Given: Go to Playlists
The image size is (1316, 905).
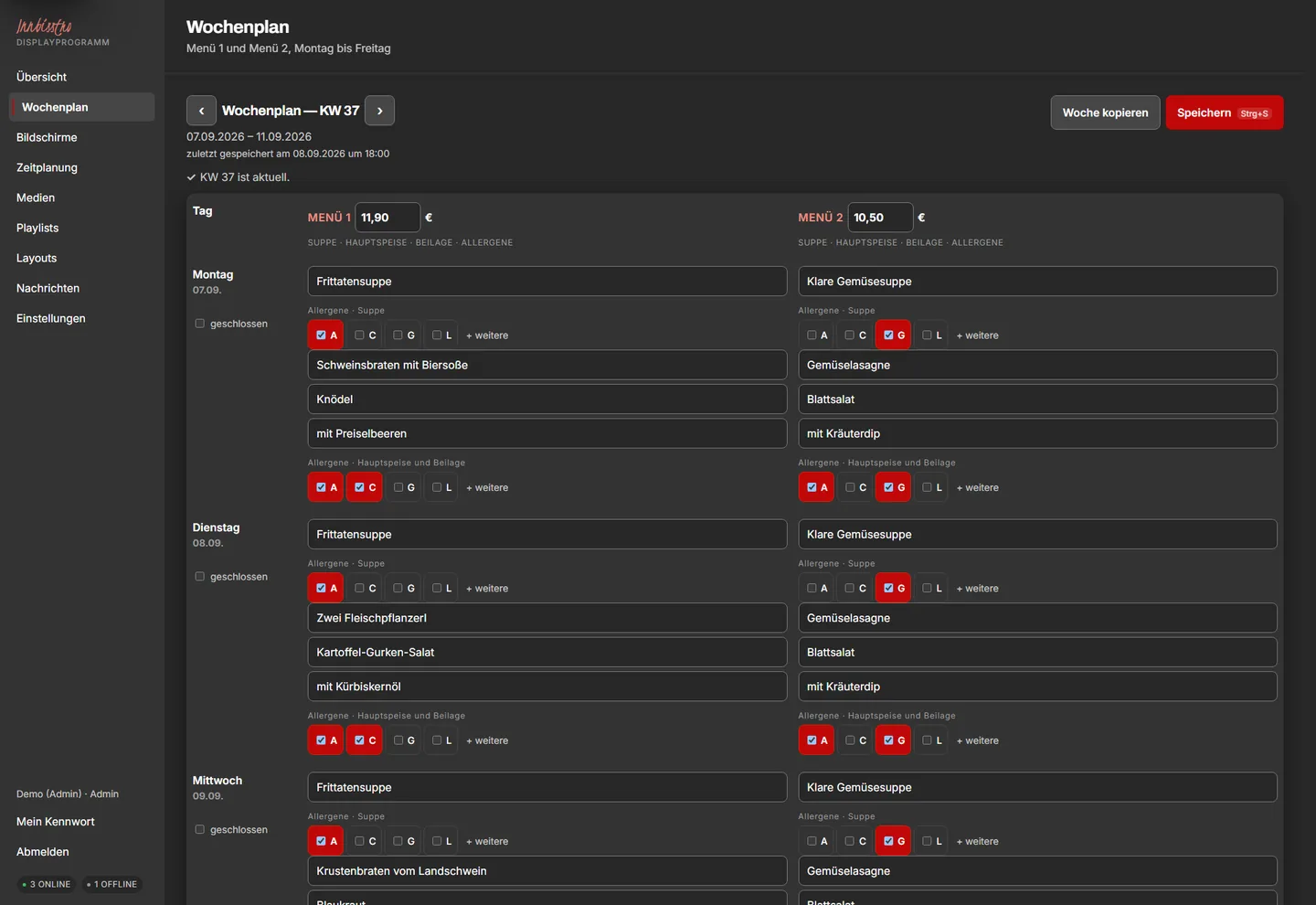Looking at the screenshot, I should [x=82, y=228].
